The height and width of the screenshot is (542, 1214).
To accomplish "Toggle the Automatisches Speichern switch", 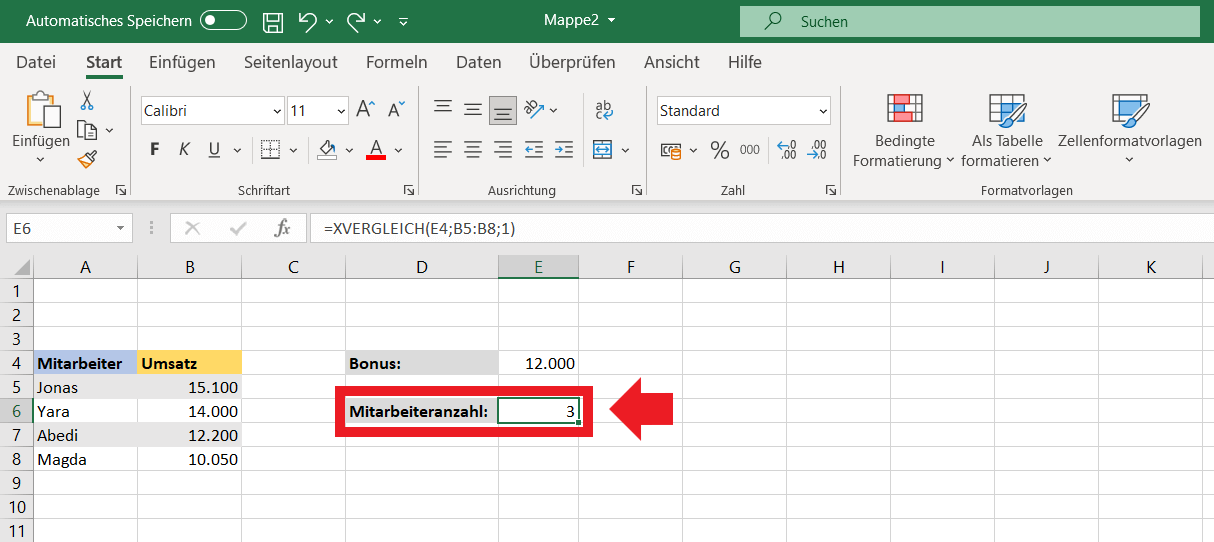I will [223, 20].
